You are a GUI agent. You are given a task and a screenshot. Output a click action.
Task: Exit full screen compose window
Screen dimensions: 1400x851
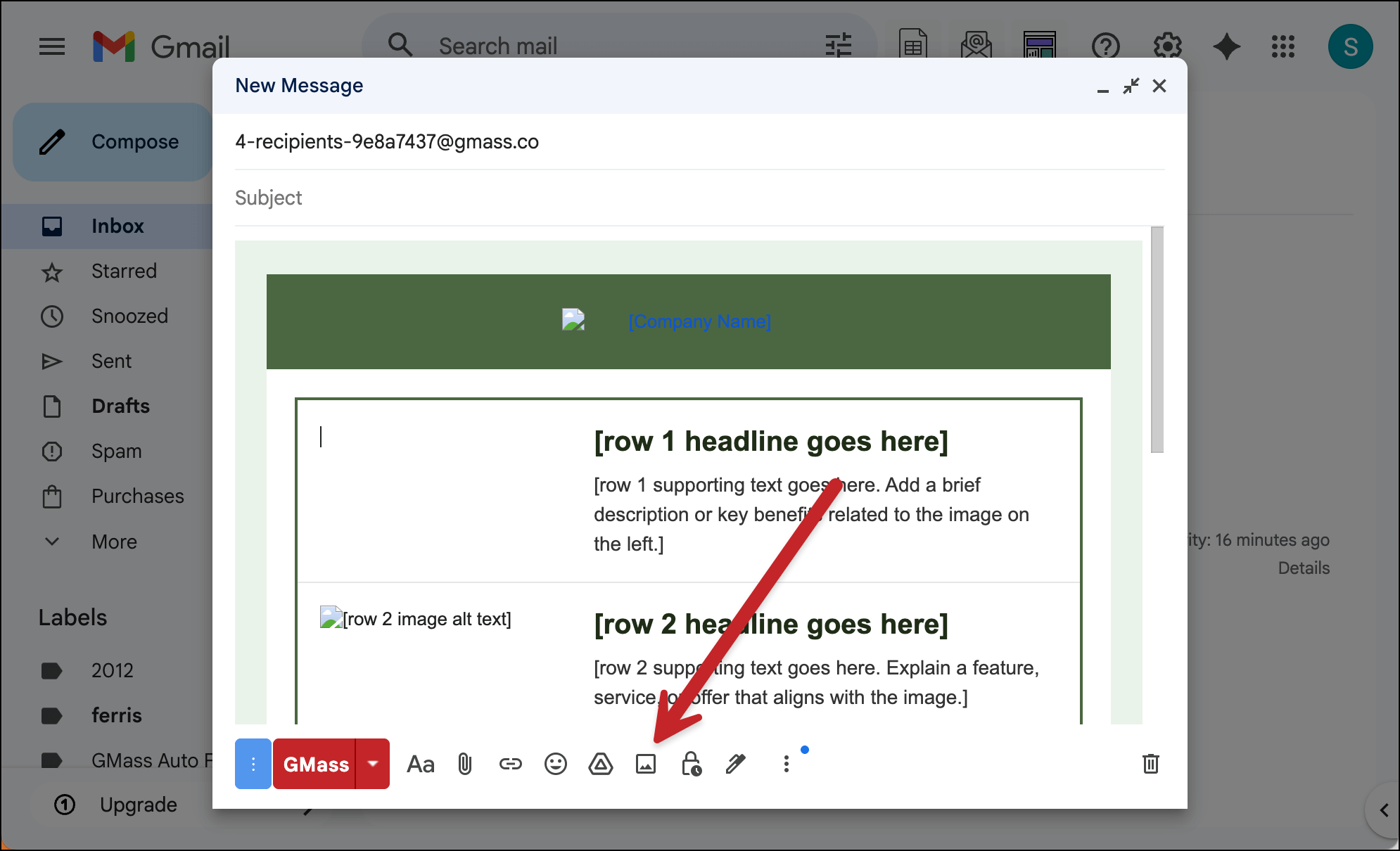[x=1131, y=86]
